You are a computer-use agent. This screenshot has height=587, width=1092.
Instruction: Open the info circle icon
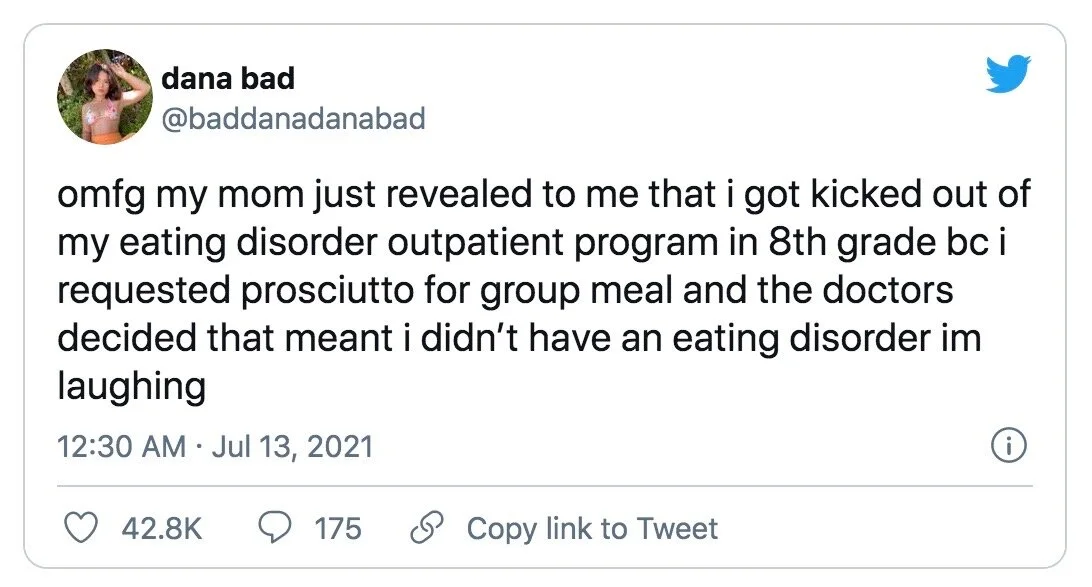point(1008,447)
